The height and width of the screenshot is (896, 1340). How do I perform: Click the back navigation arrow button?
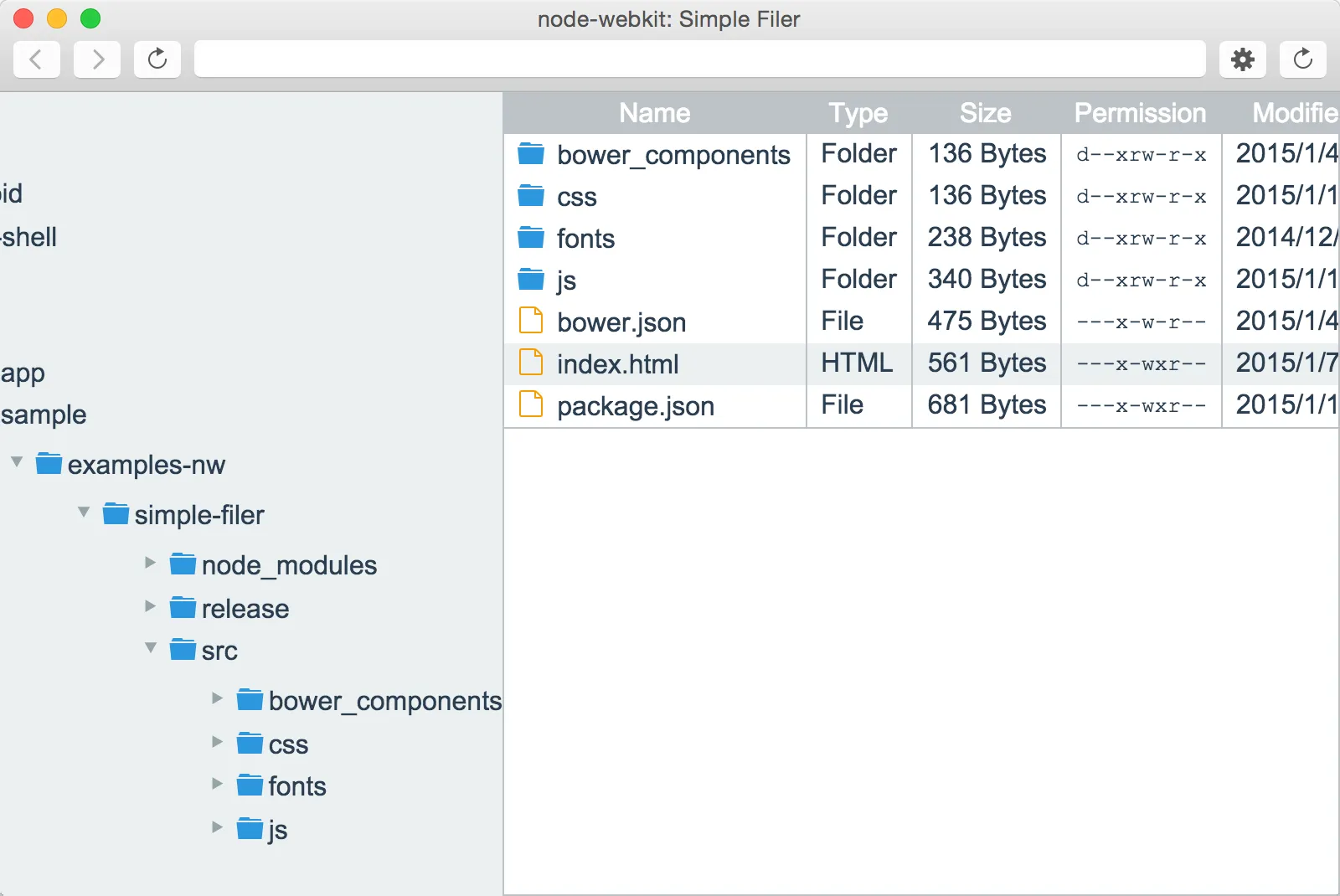(x=36, y=59)
